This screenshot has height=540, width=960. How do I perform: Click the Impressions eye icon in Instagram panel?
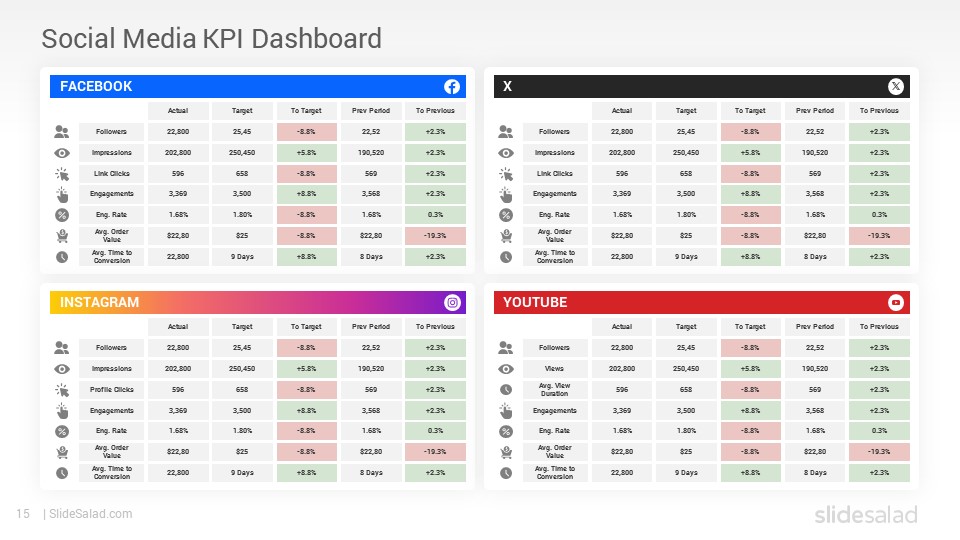click(x=62, y=369)
